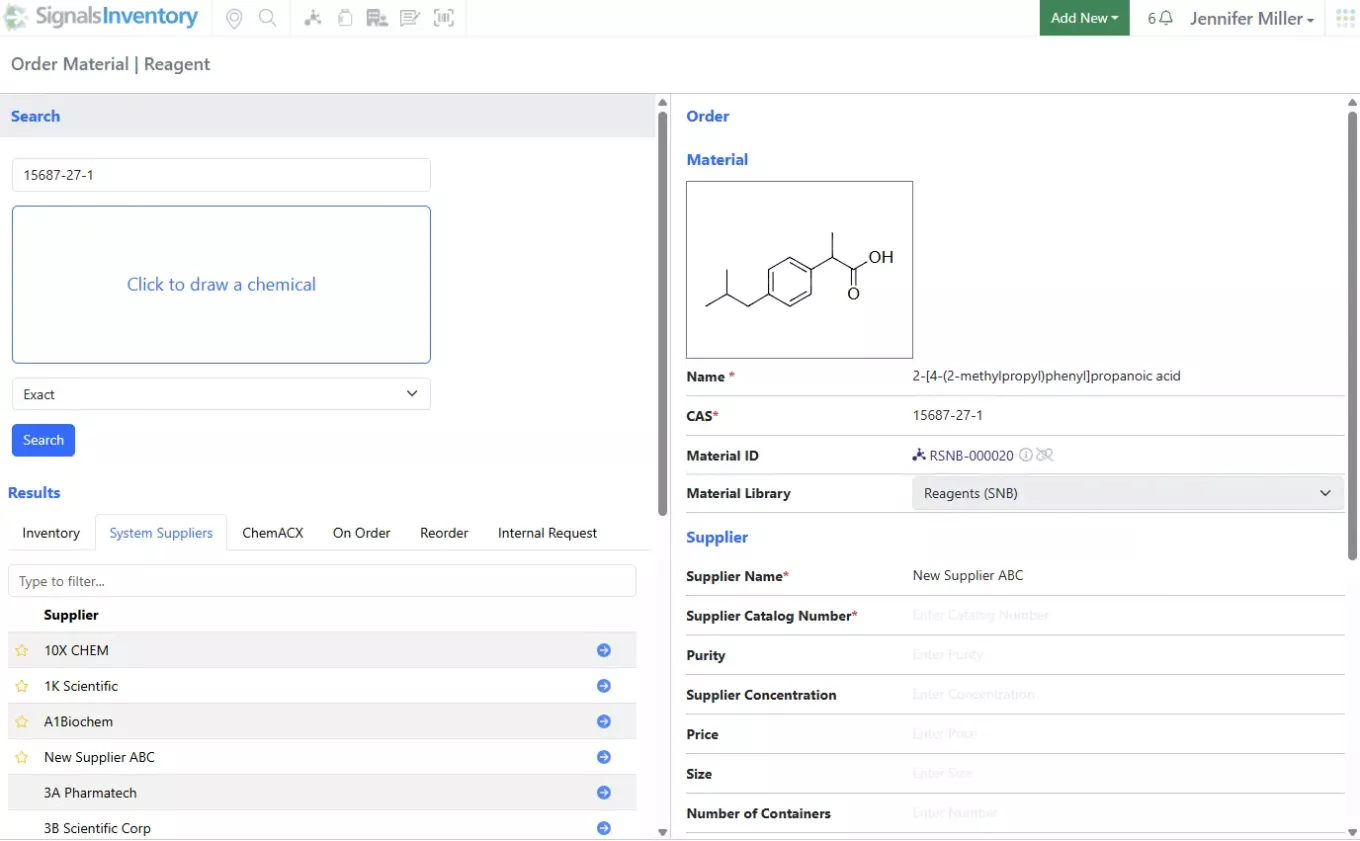The height and width of the screenshot is (841, 1360).
Task: Click the Type to filter input field
Action: click(x=322, y=581)
